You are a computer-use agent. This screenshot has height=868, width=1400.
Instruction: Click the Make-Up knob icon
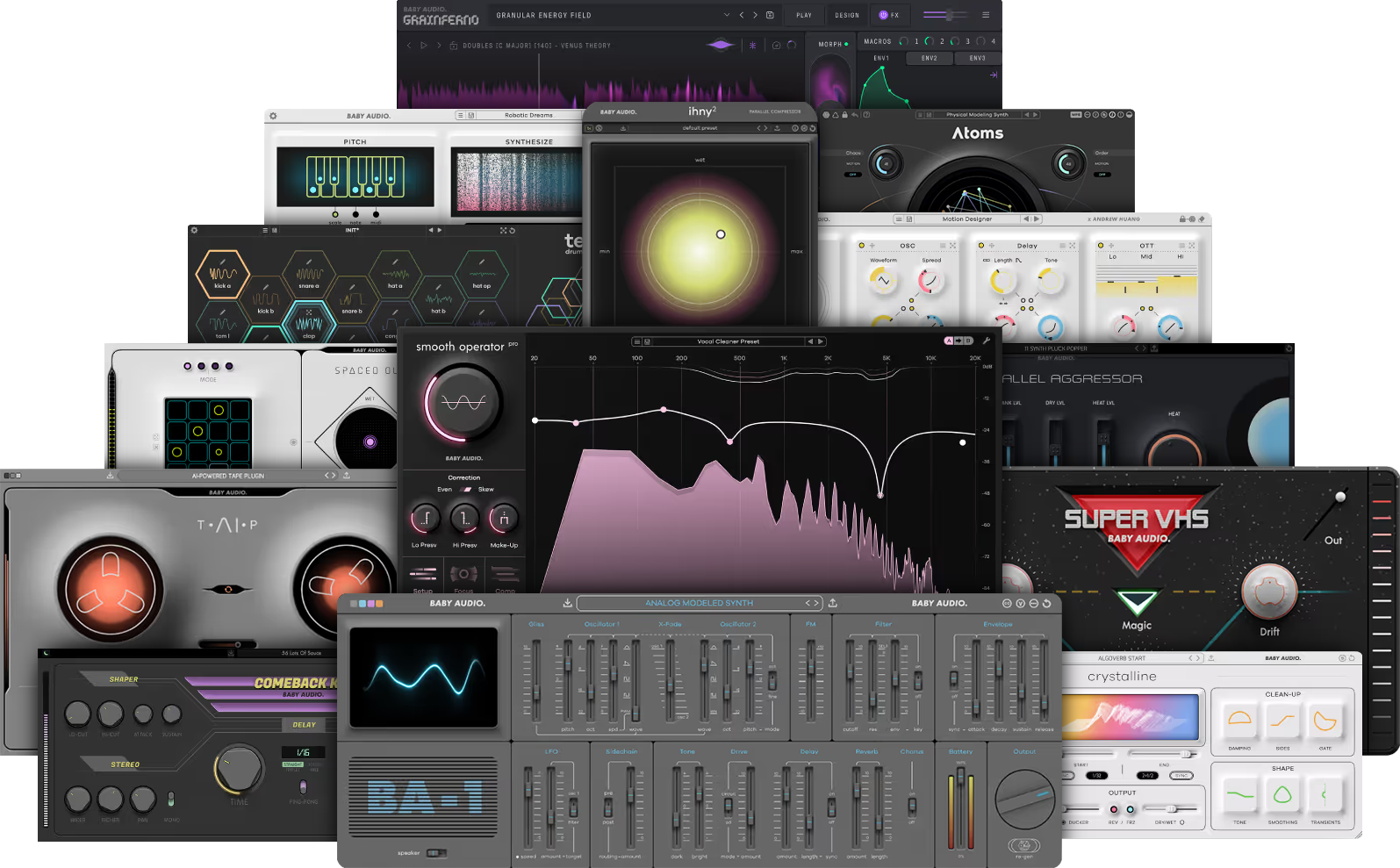click(504, 519)
